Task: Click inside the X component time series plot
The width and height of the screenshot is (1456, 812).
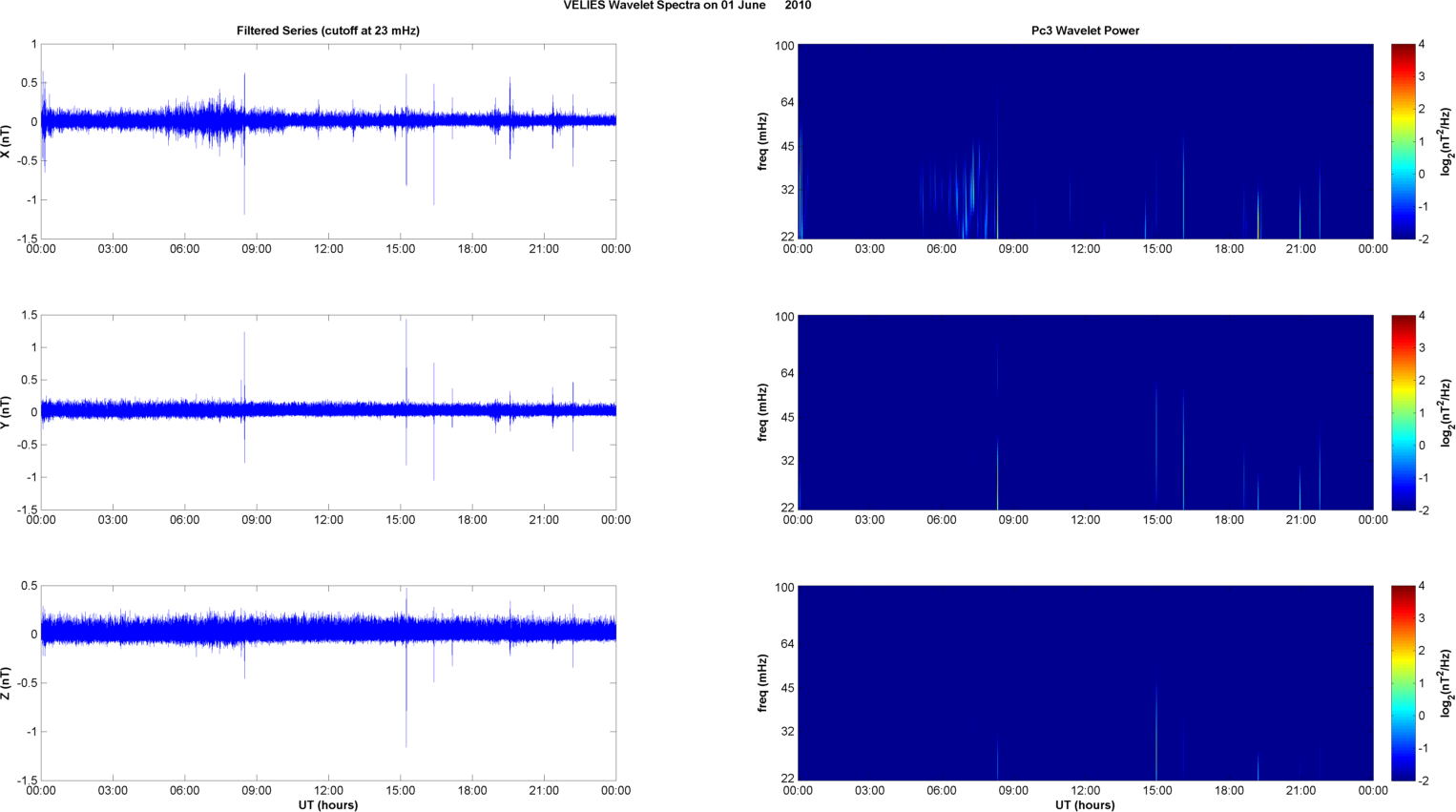Action: (x=328, y=141)
